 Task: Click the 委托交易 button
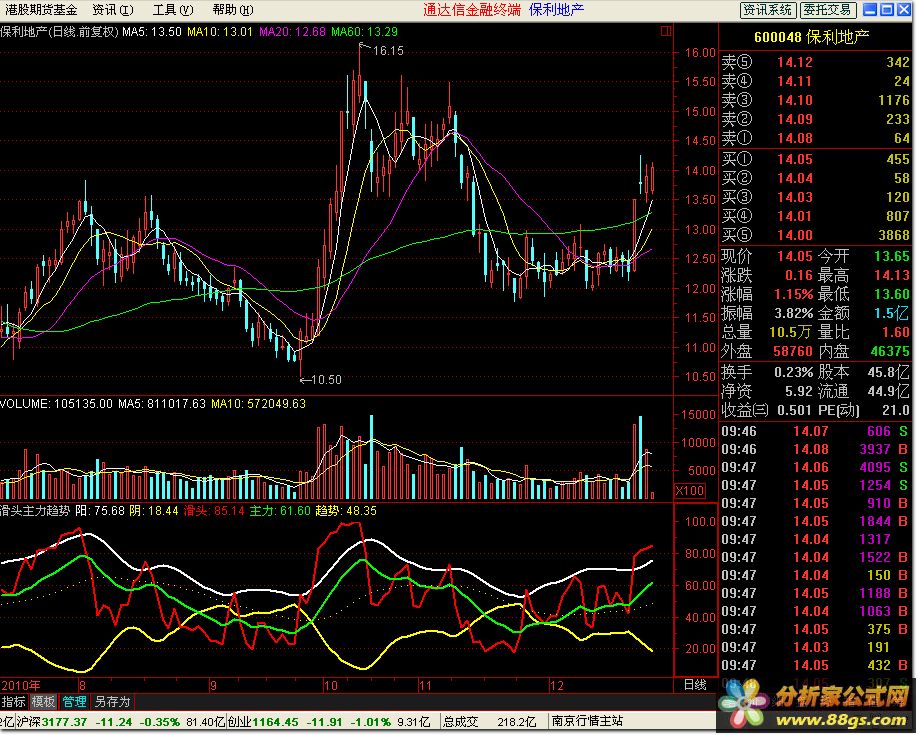827,10
